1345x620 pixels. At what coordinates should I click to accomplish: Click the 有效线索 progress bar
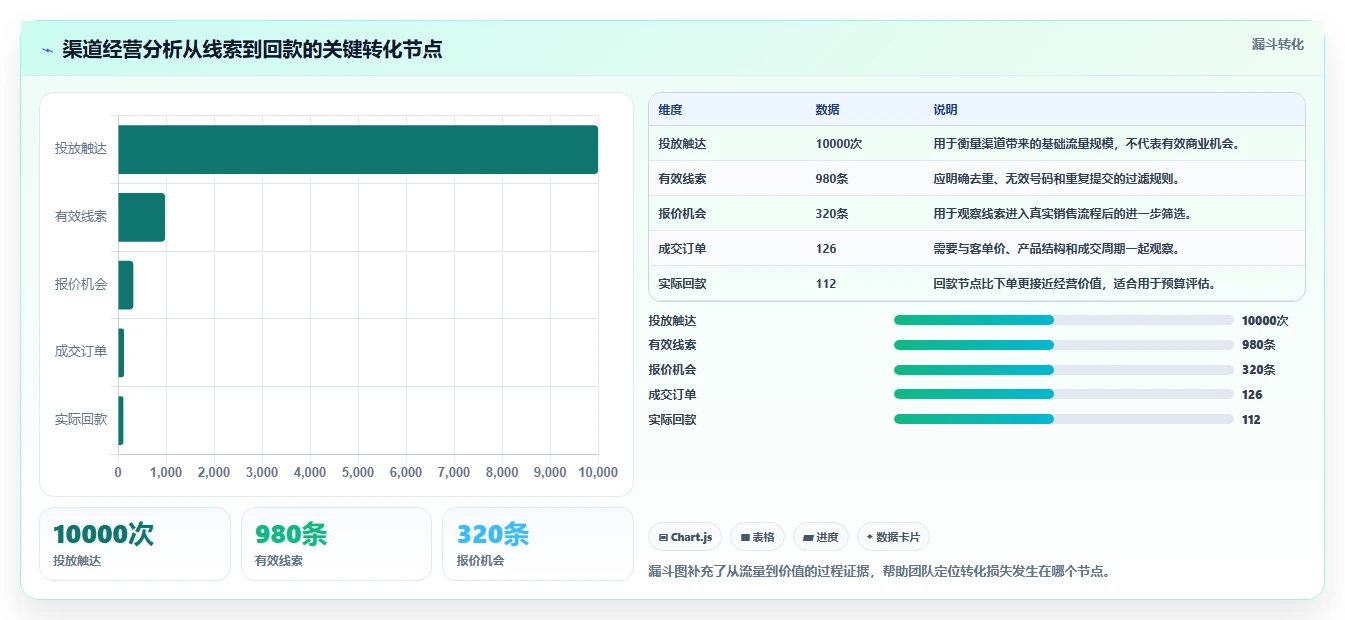click(1064, 345)
